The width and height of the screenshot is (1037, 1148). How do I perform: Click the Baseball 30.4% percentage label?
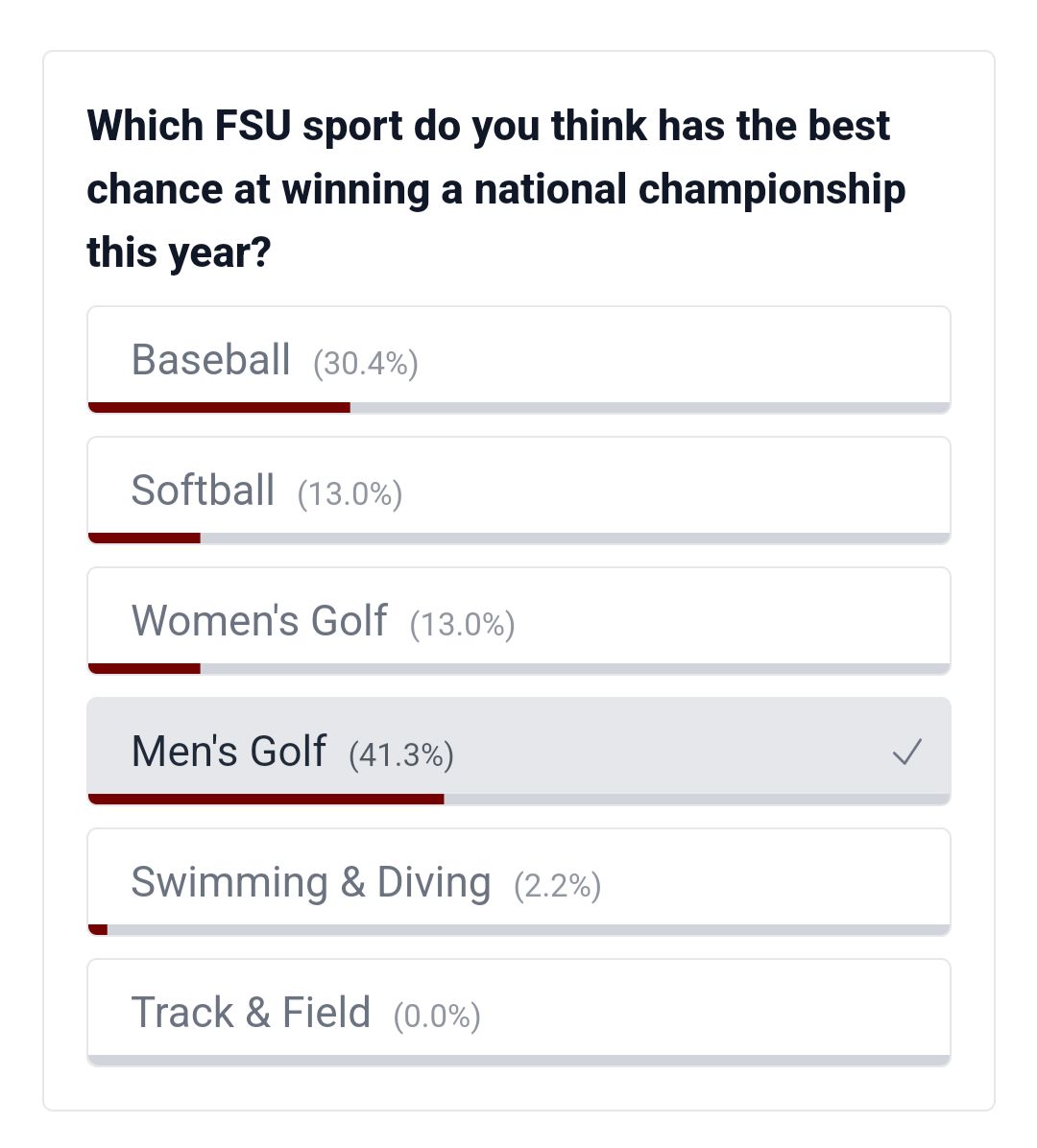click(365, 364)
